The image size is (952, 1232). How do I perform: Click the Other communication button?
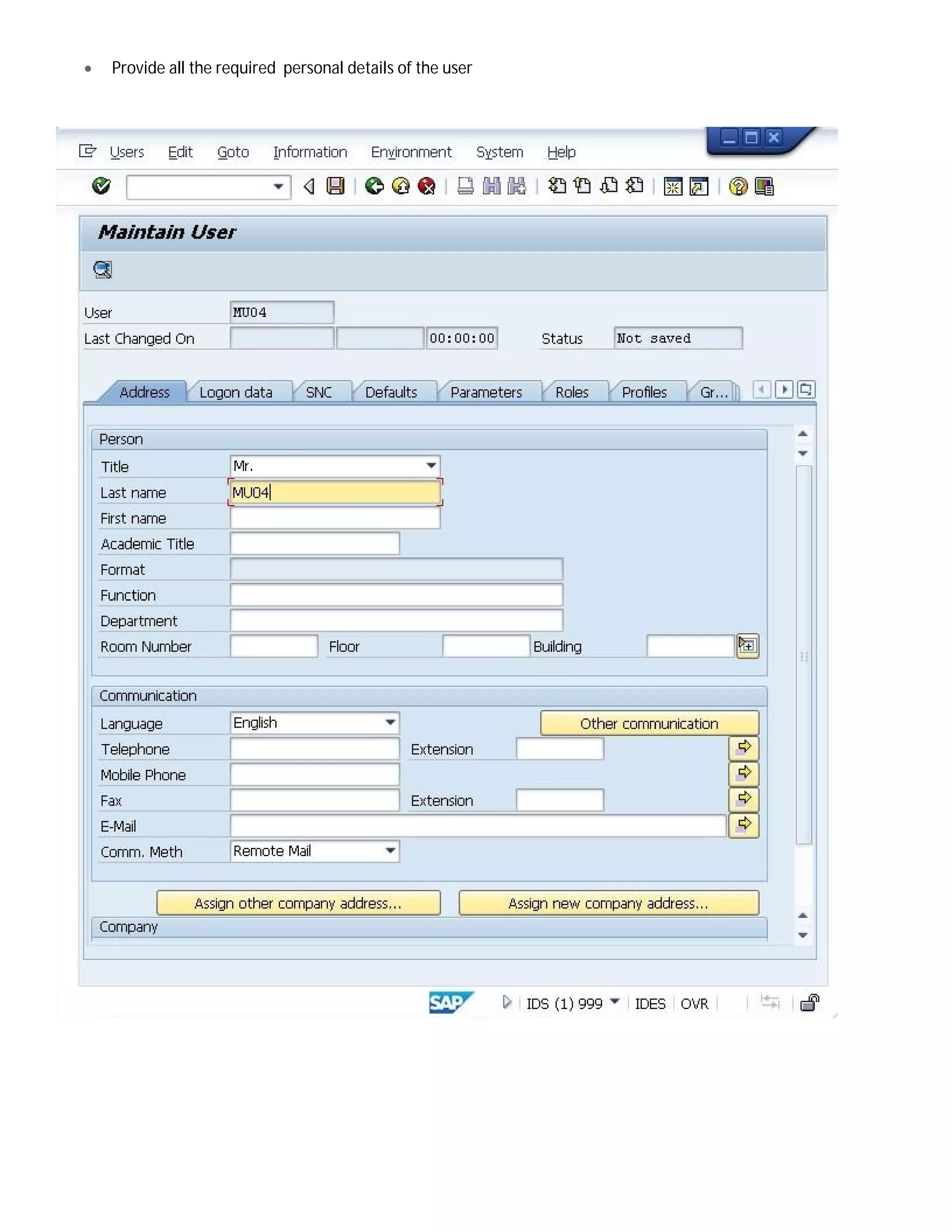(x=649, y=723)
